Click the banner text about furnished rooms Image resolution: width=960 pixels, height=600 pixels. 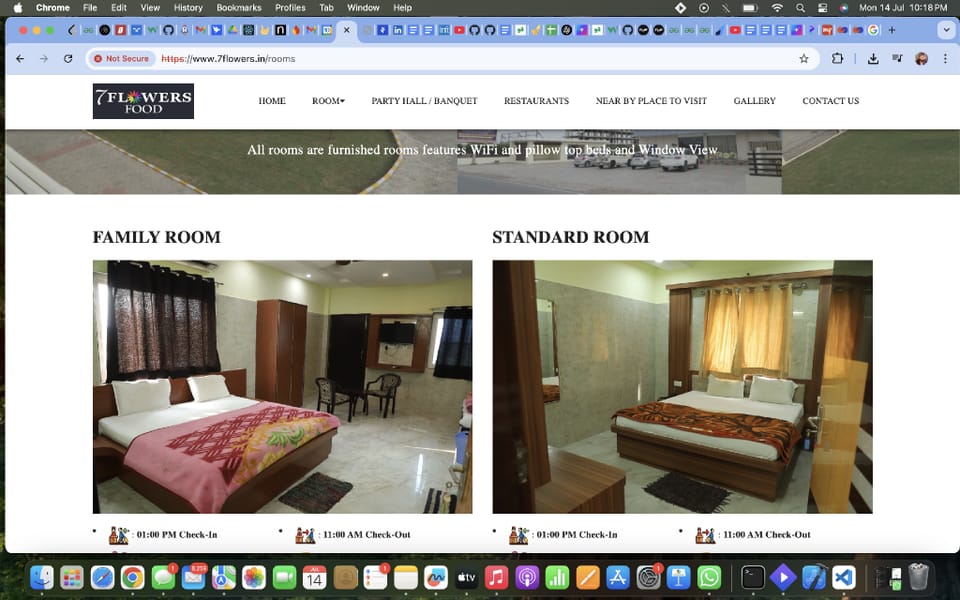click(x=482, y=150)
